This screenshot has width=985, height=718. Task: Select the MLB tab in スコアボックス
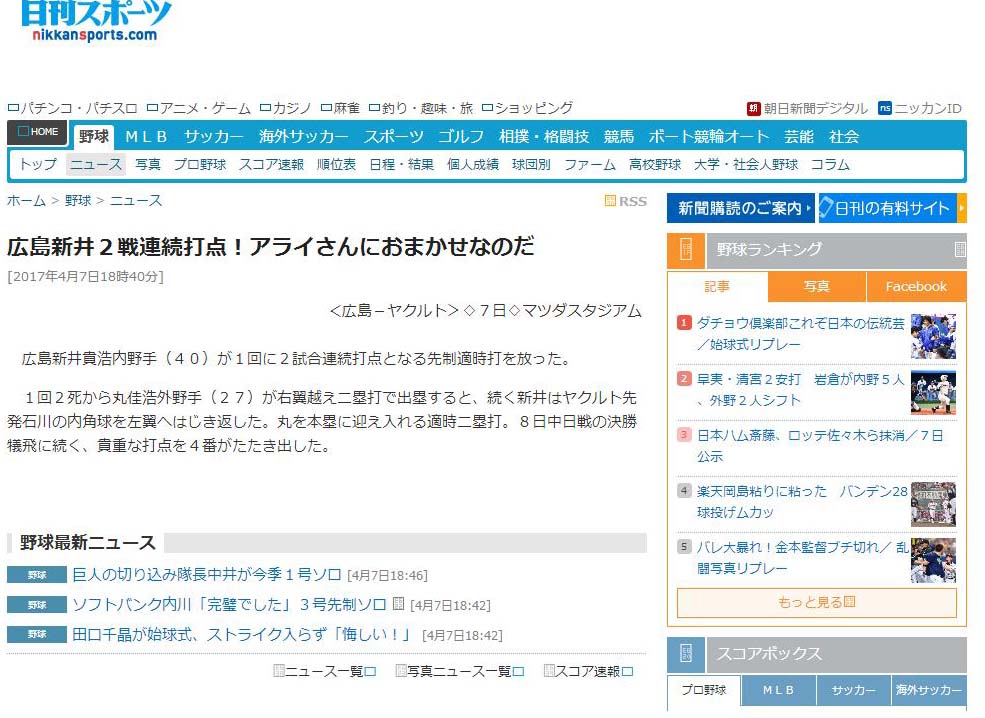(x=777, y=690)
